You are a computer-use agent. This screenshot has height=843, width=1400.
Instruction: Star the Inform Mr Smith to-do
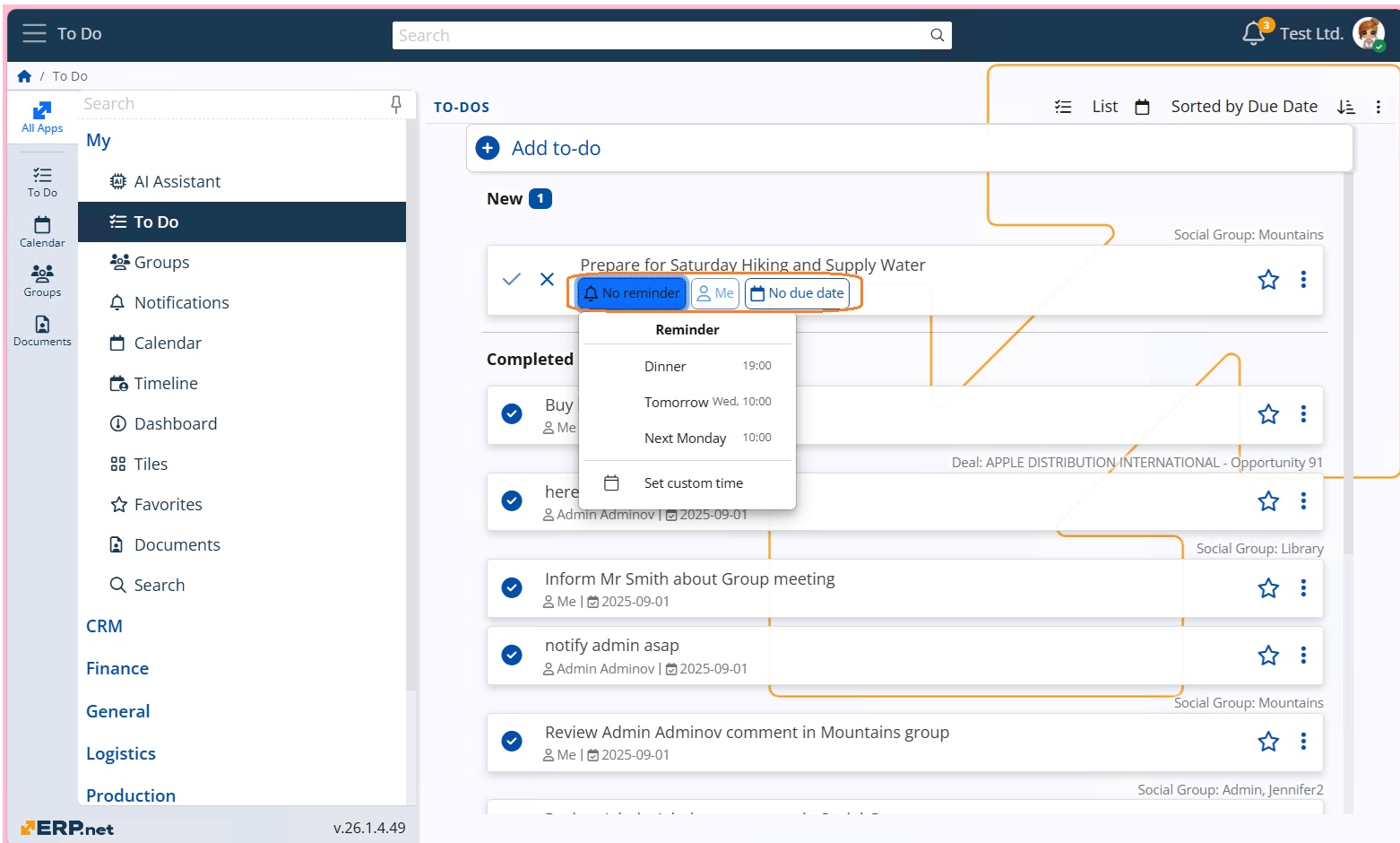(x=1268, y=587)
